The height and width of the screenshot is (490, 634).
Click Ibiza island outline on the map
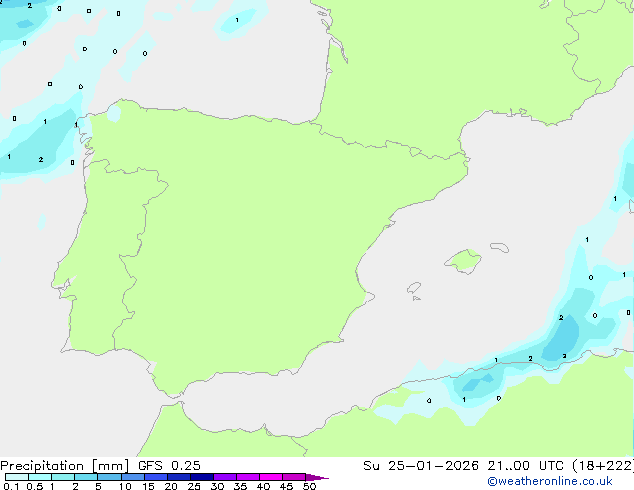(414, 288)
